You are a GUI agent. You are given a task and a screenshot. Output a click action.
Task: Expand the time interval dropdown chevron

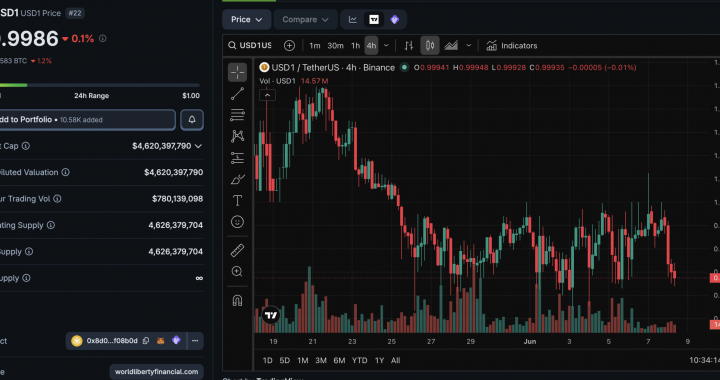[x=386, y=45]
